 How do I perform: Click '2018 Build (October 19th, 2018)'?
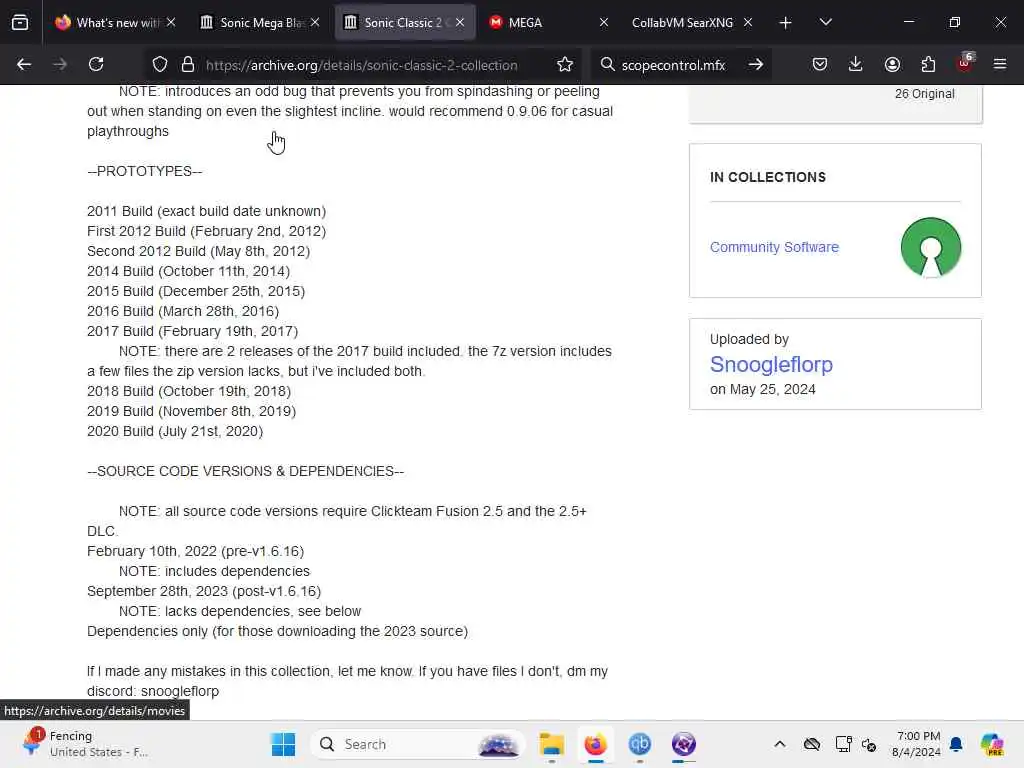pos(189,391)
